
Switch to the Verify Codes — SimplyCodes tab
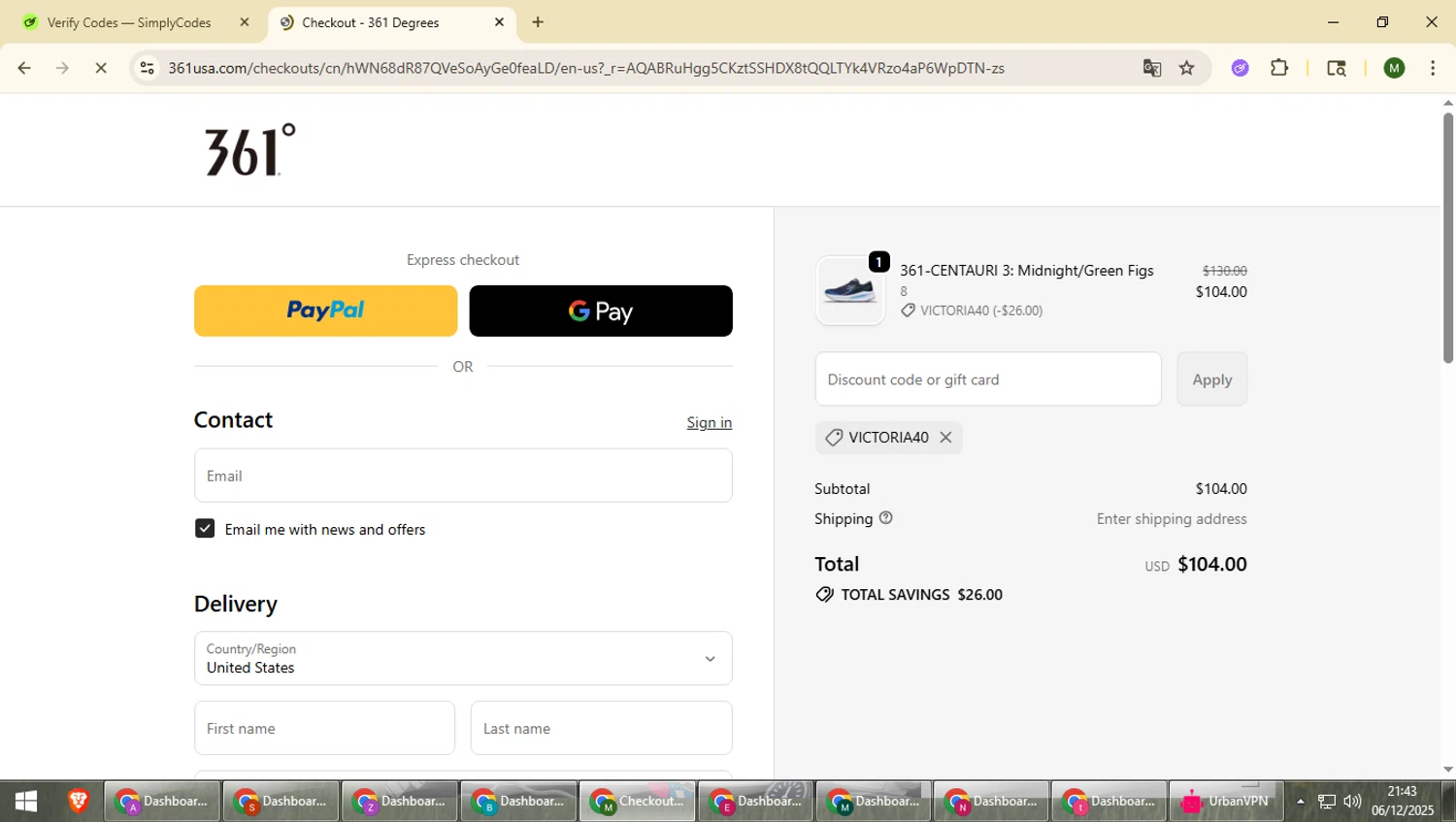[129, 22]
